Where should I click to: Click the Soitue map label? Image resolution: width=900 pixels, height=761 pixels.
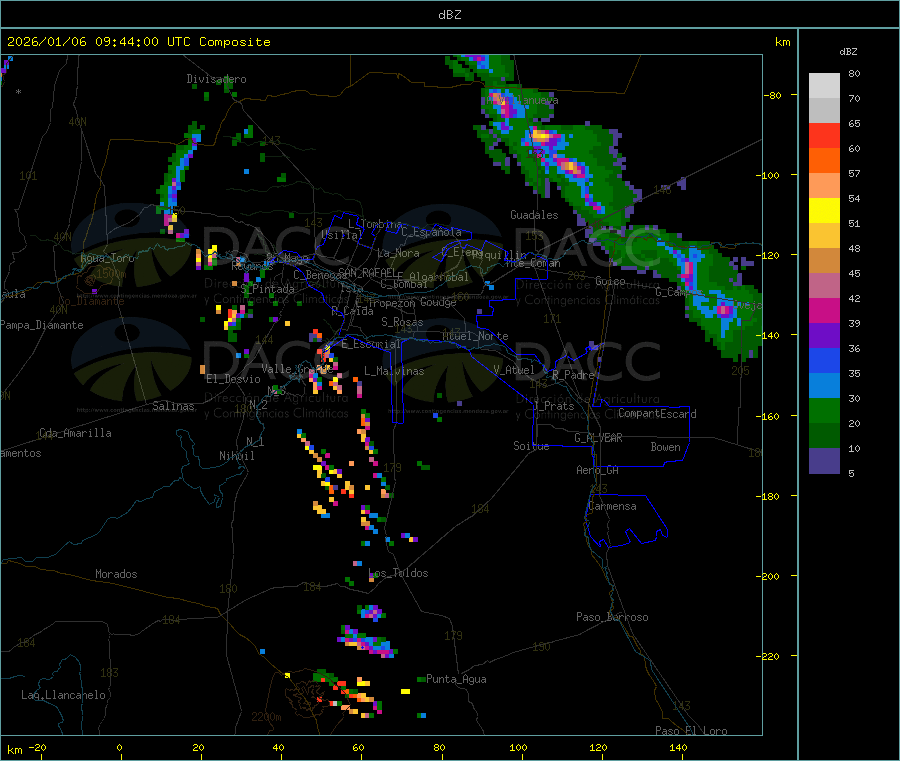(x=531, y=446)
